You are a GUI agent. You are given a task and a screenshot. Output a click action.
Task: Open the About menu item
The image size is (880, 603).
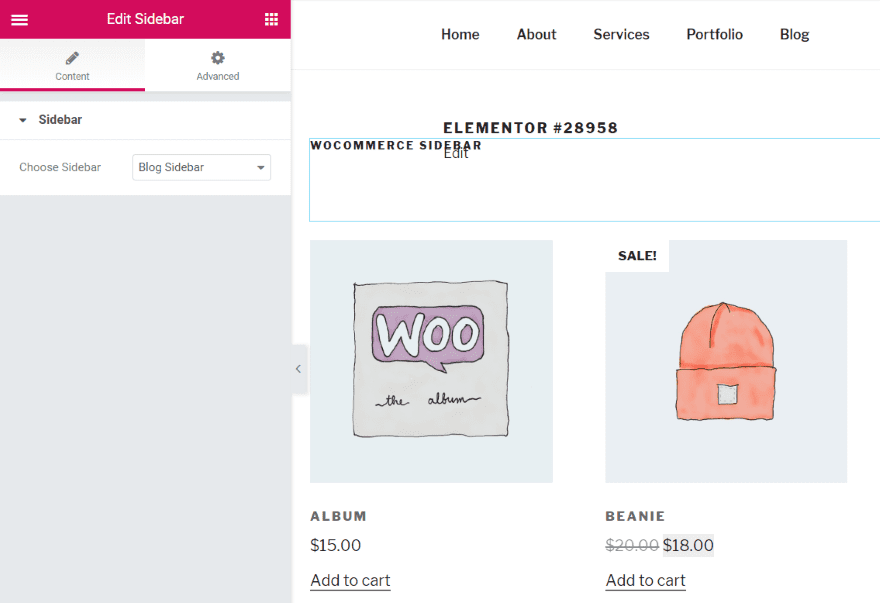tap(536, 34)
